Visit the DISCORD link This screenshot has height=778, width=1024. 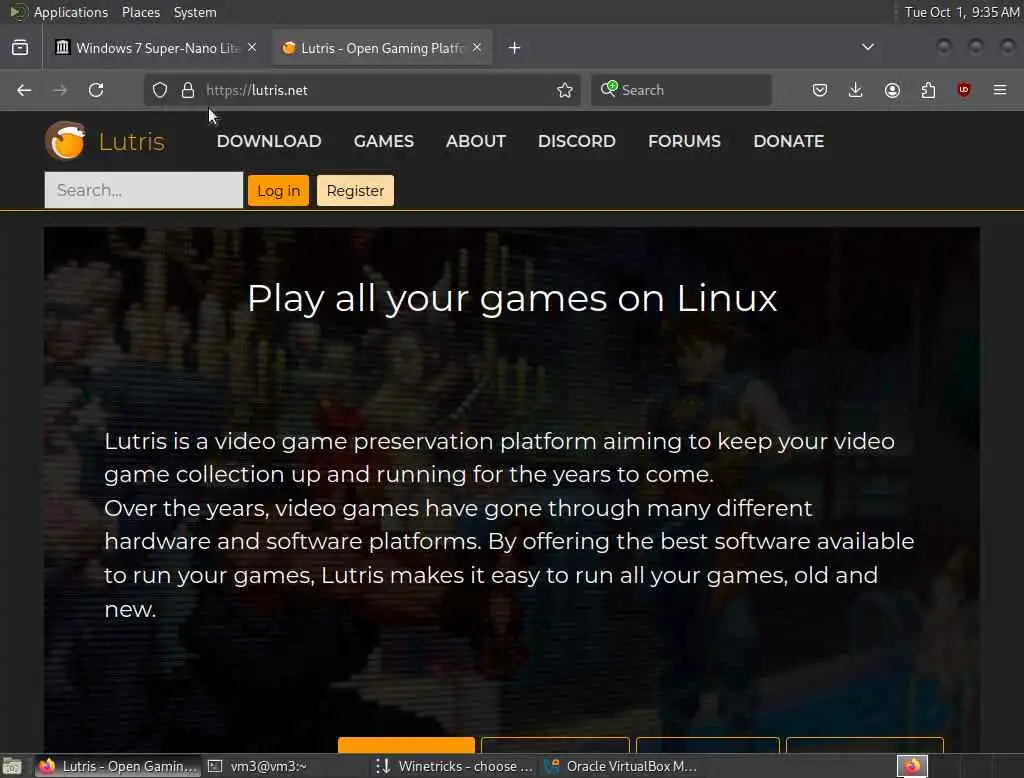[x=577, y=141]
